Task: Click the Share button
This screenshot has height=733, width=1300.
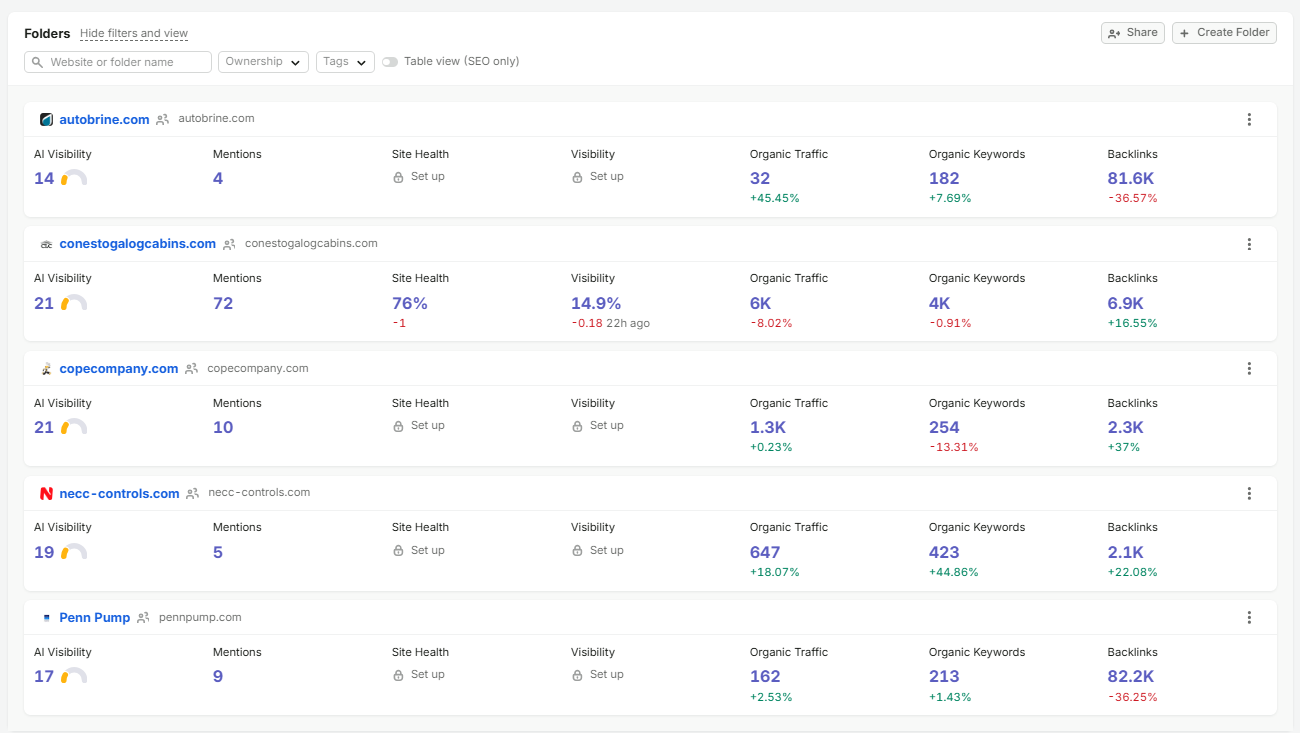Action: pos(1133,33)
